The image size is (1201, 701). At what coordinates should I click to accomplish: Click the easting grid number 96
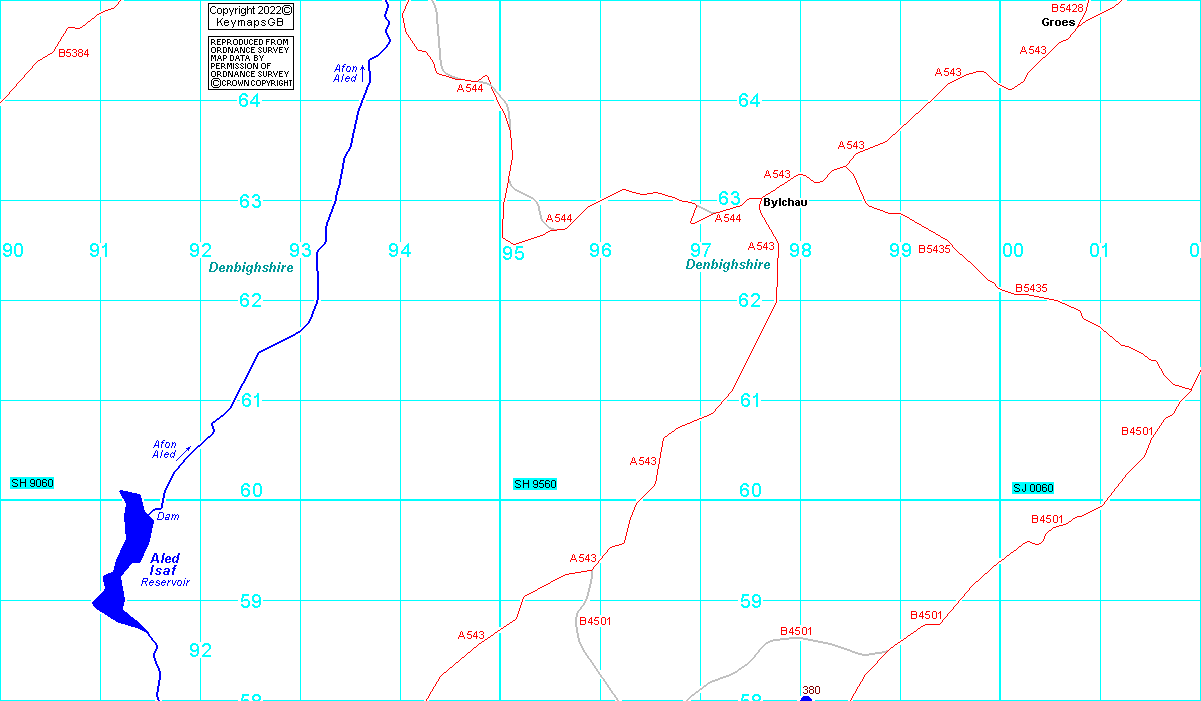[x=600, y=251]
